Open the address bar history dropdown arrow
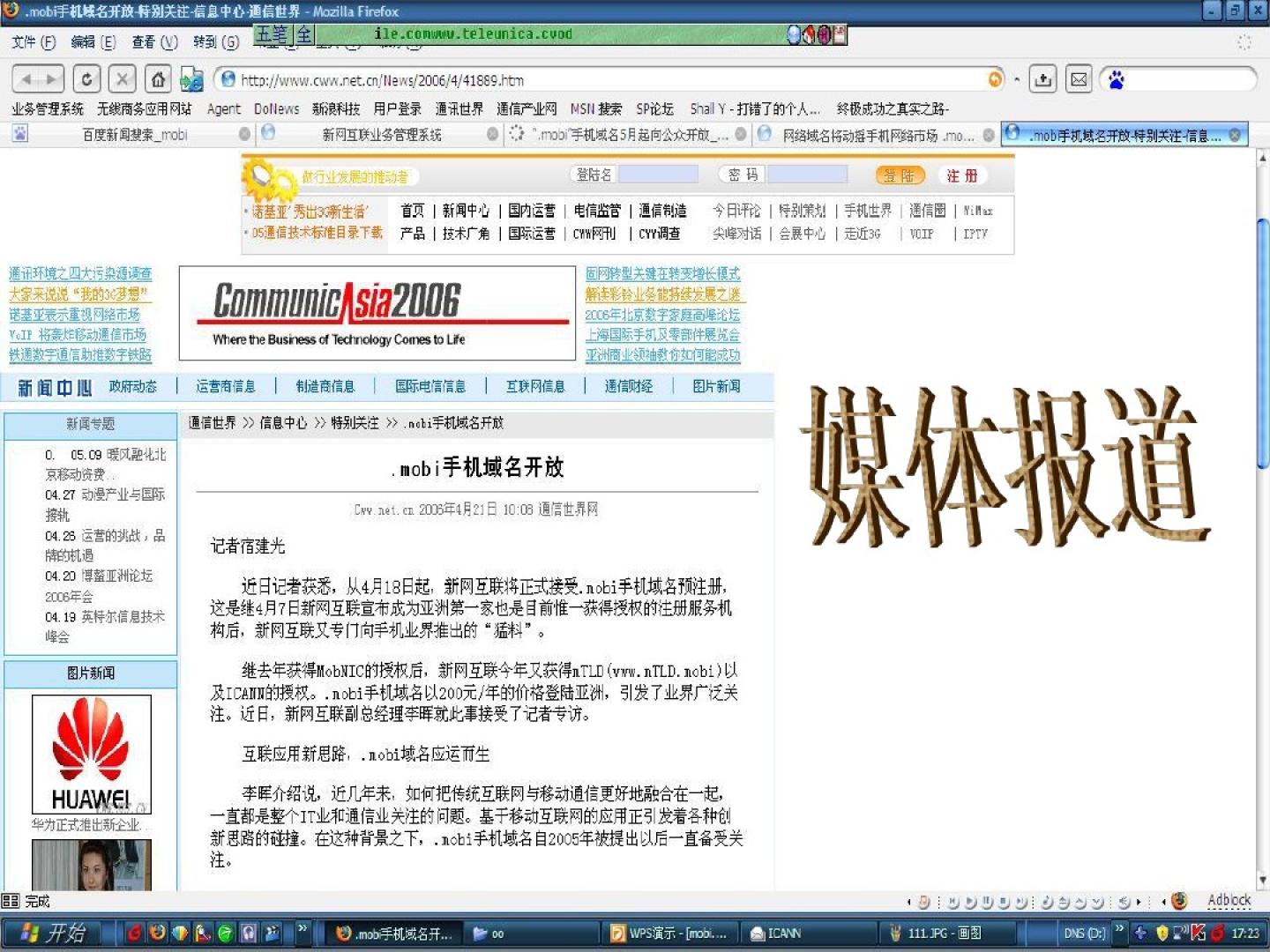 [1017, 79]
